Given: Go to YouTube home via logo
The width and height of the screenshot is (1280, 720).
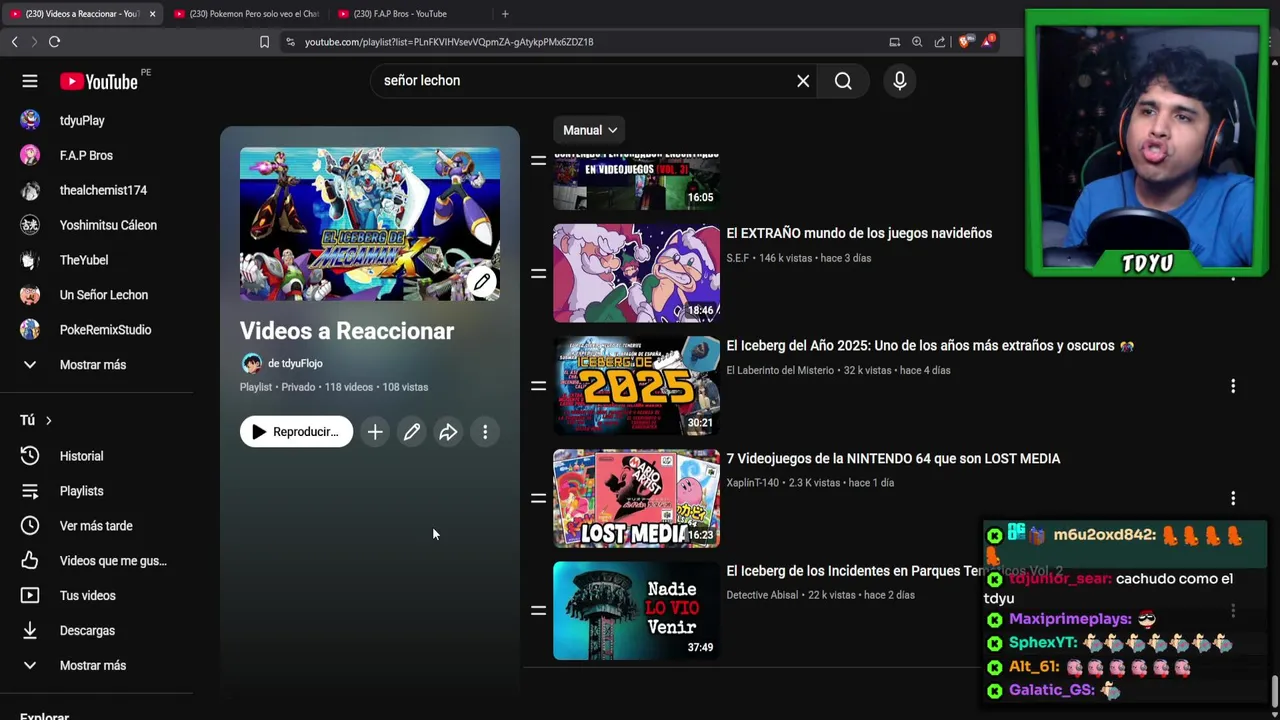Looking at the screenshot, I should [x=98, y=81].
